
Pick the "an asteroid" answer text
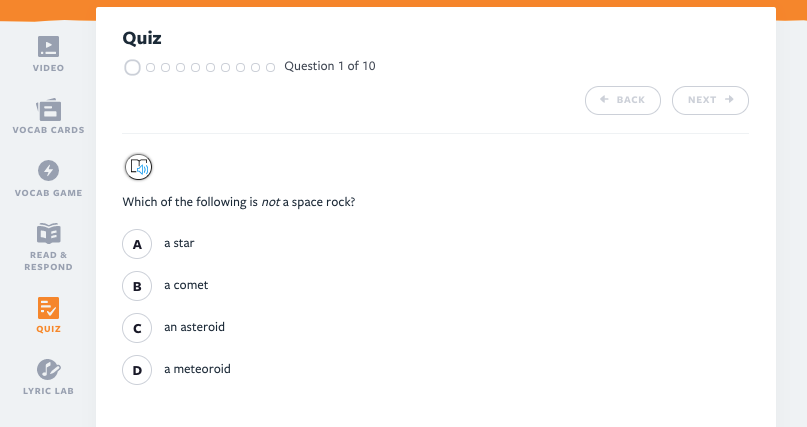coord(194,327)
